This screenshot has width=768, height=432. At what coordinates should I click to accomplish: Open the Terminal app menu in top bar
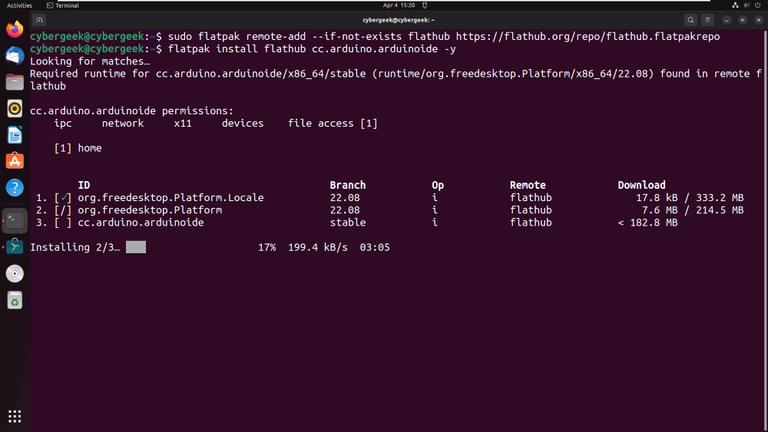click(x=63, y=5)
